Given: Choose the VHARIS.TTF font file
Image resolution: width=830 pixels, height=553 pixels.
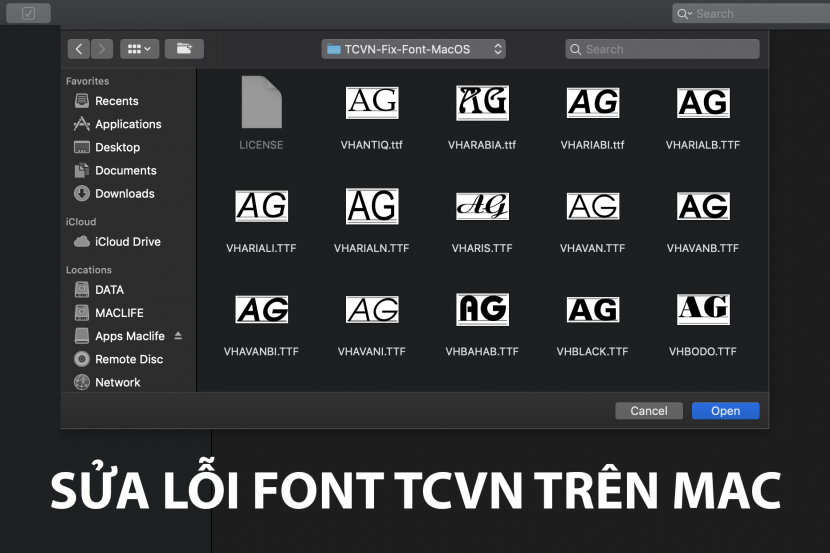Looking at the screenshot, I should point(482,207).
